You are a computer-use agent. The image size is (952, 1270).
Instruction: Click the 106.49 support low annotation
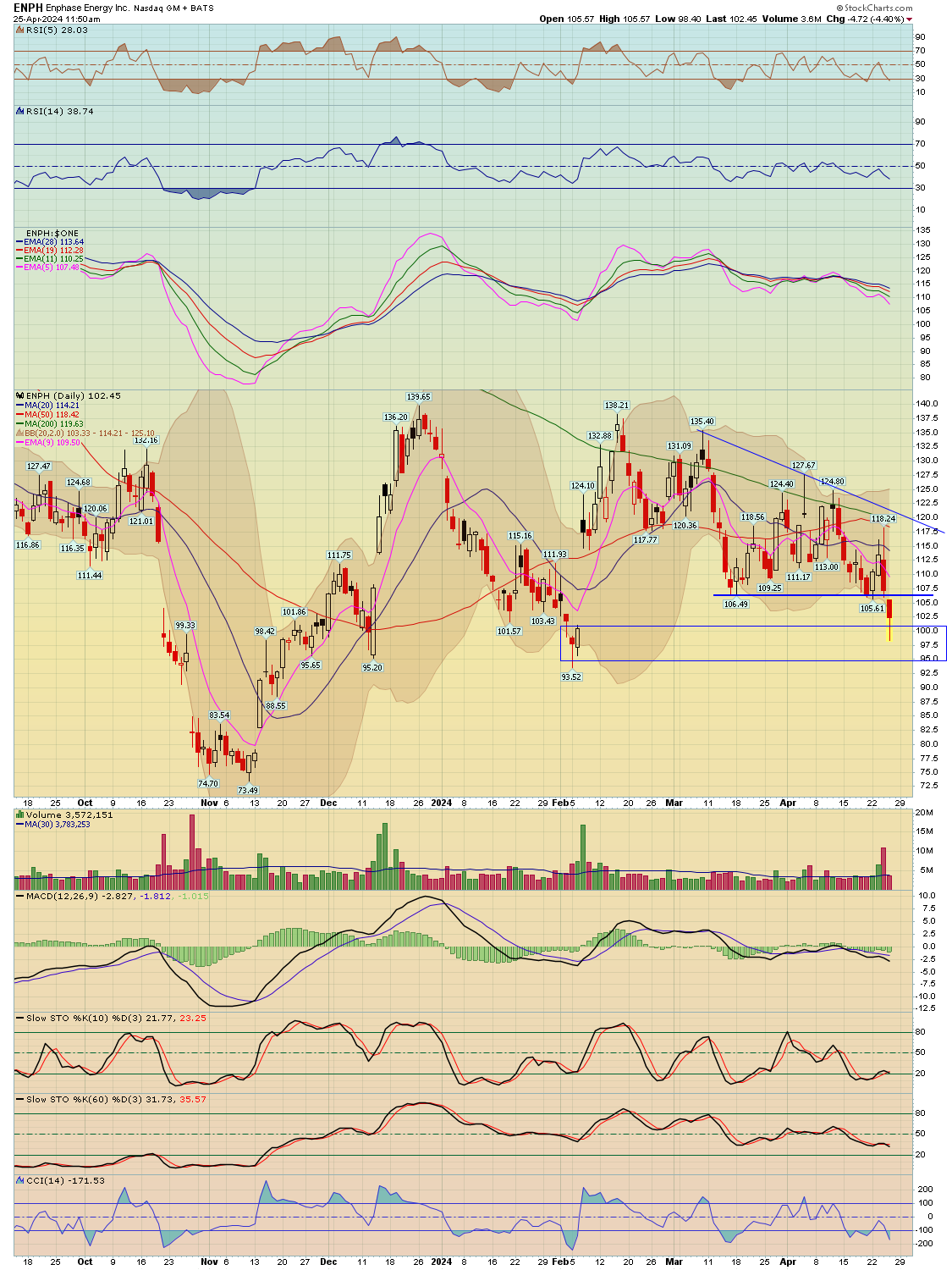tap(735, 604)
